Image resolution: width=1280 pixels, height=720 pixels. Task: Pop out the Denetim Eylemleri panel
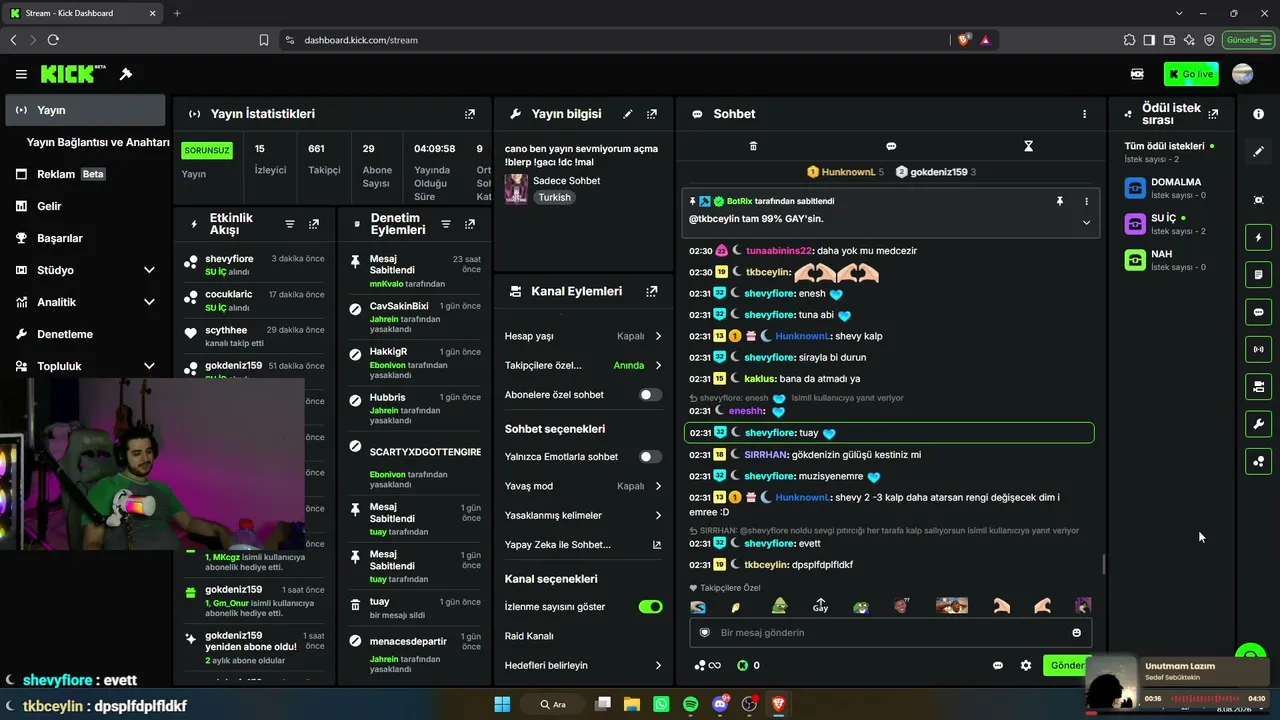click(470, 224)
